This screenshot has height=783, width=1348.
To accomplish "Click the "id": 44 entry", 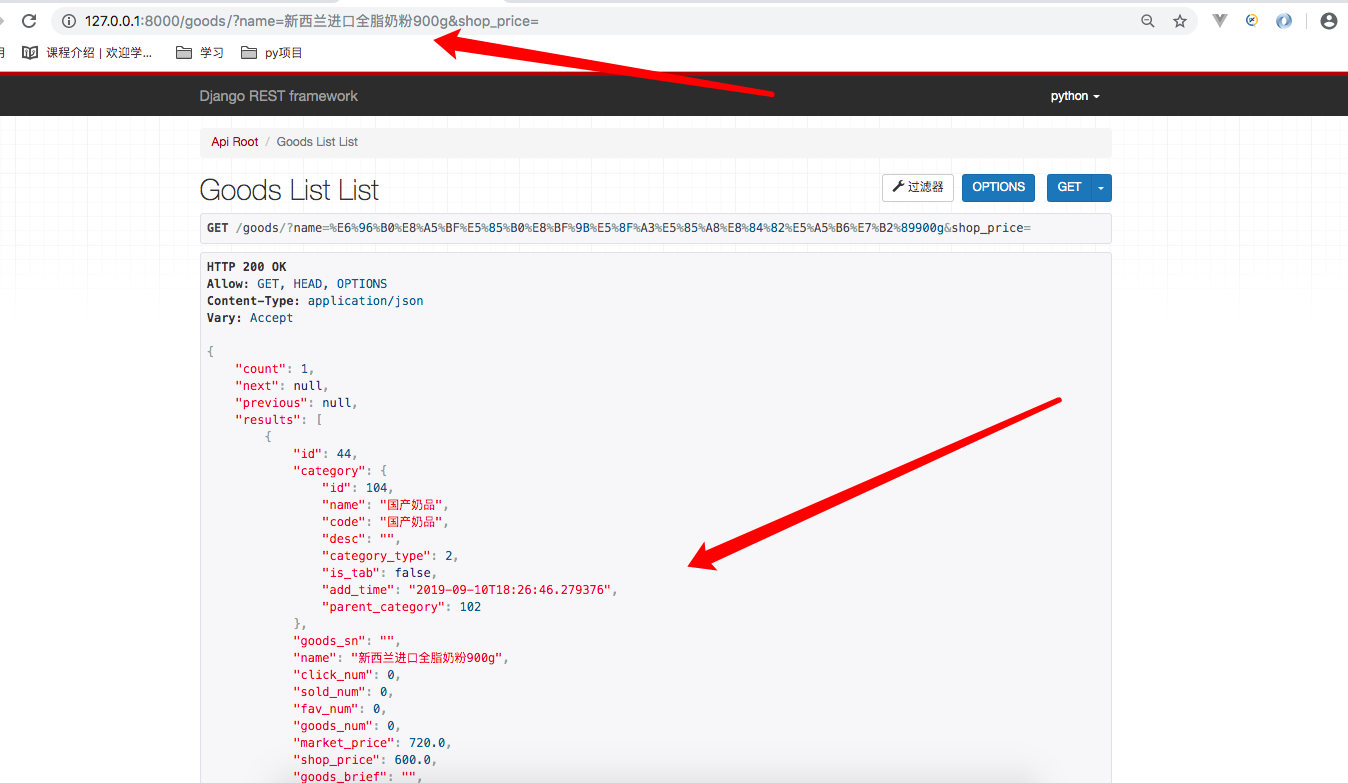I will click(x=325, y=454).
